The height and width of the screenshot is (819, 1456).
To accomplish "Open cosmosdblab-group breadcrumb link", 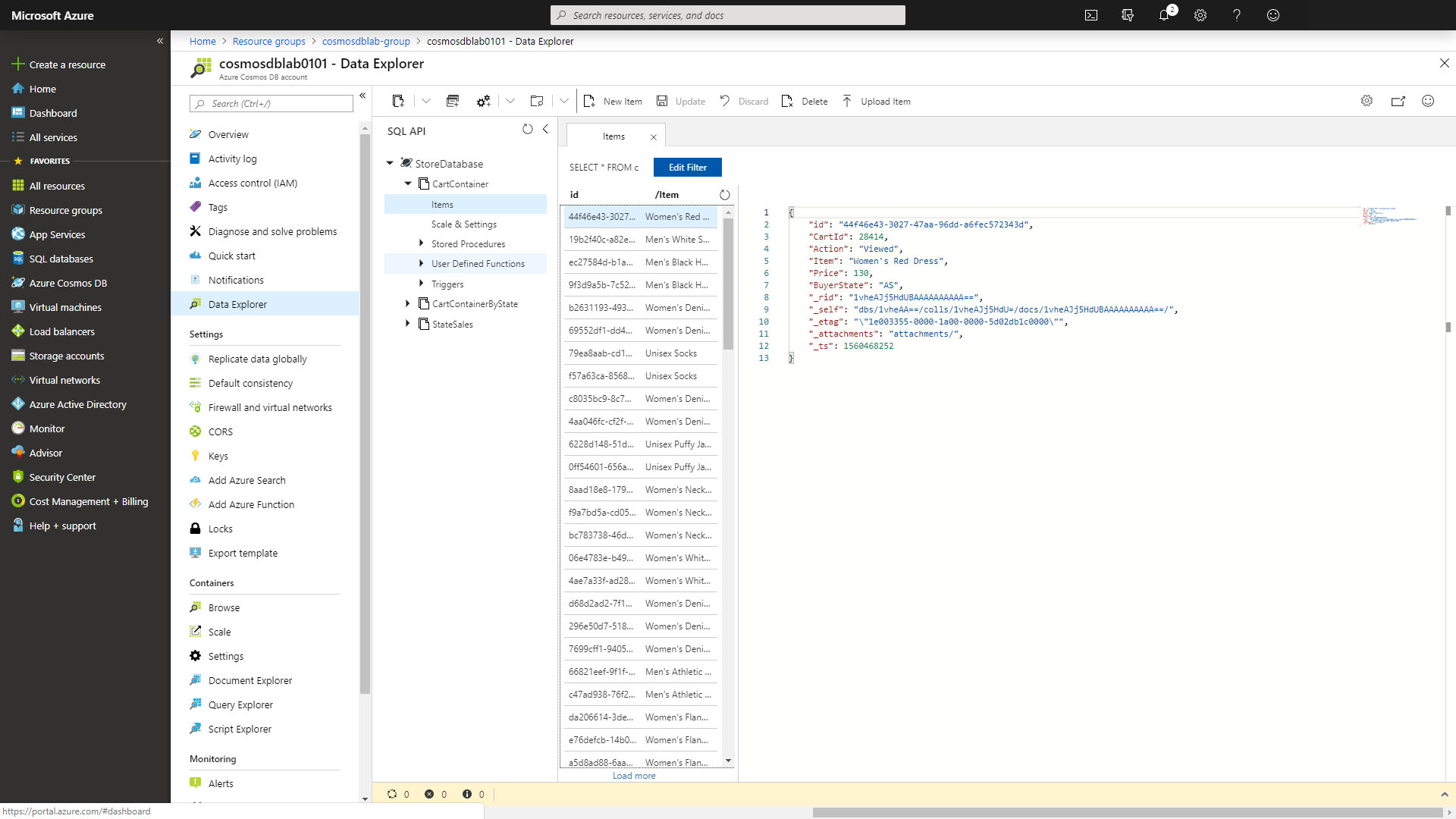I will [366, 41].
